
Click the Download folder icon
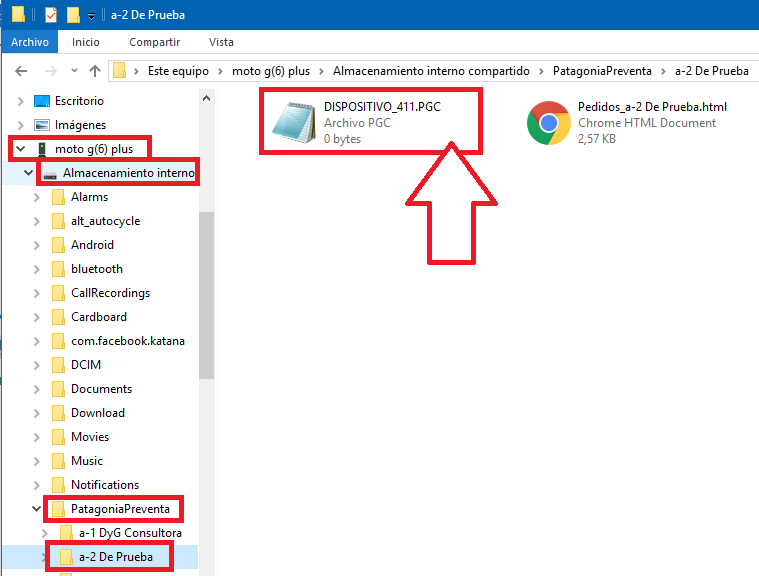[x=58, y=413]
